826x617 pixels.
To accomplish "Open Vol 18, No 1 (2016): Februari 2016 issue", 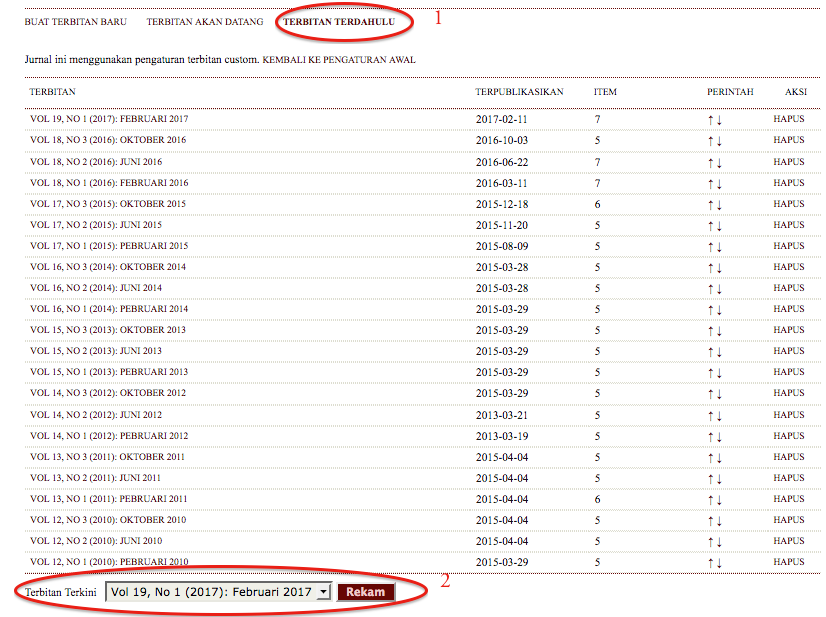I will tap(109, 183).
